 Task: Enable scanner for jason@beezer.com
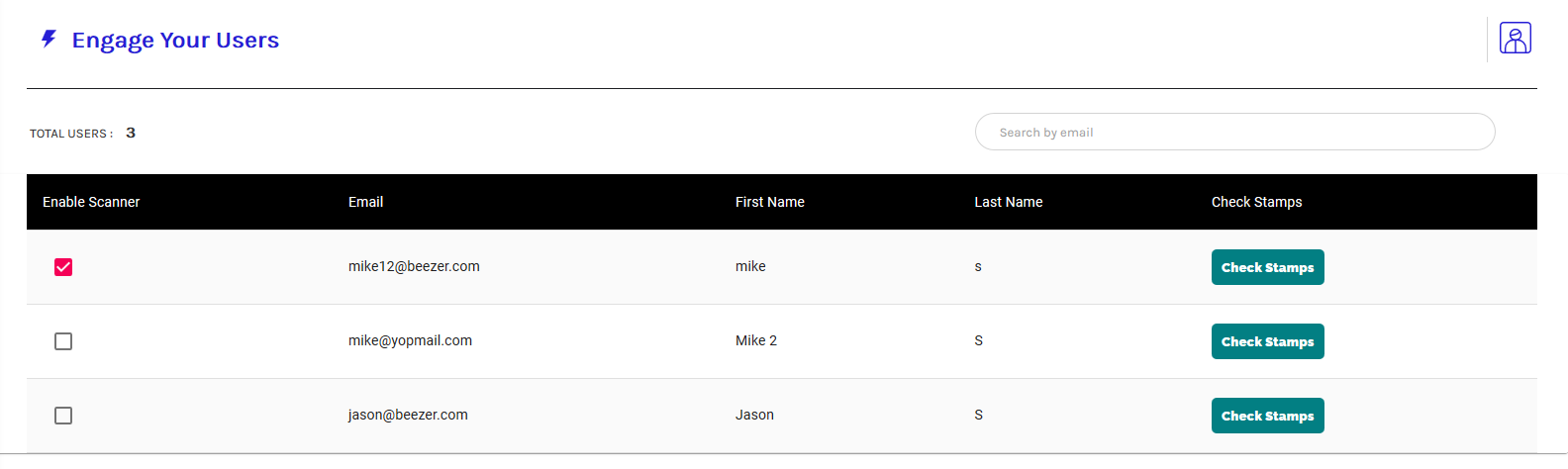(63, 416)
